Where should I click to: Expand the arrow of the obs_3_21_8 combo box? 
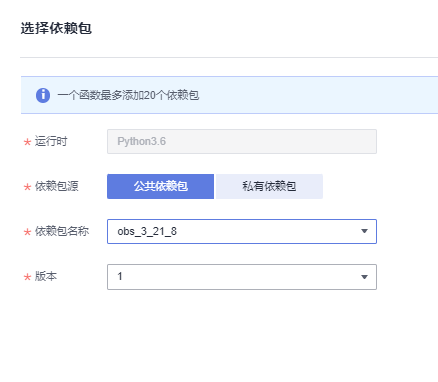click(x=364, y=231)
